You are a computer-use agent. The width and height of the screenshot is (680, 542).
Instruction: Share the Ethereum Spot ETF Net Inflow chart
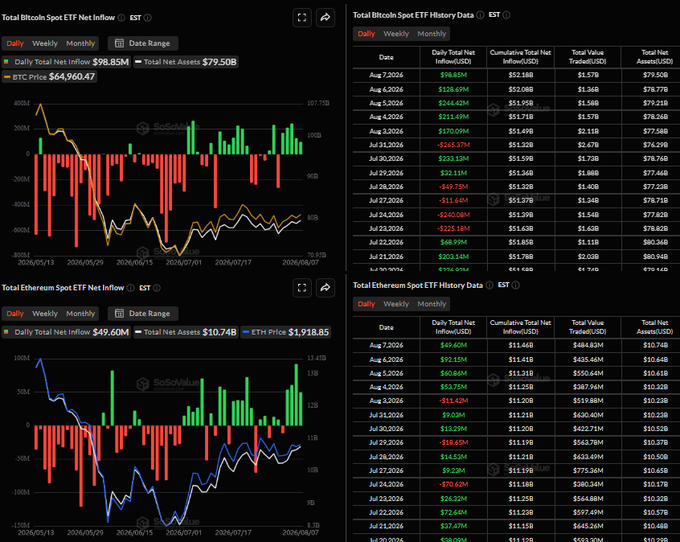click(x=325, y=288)
